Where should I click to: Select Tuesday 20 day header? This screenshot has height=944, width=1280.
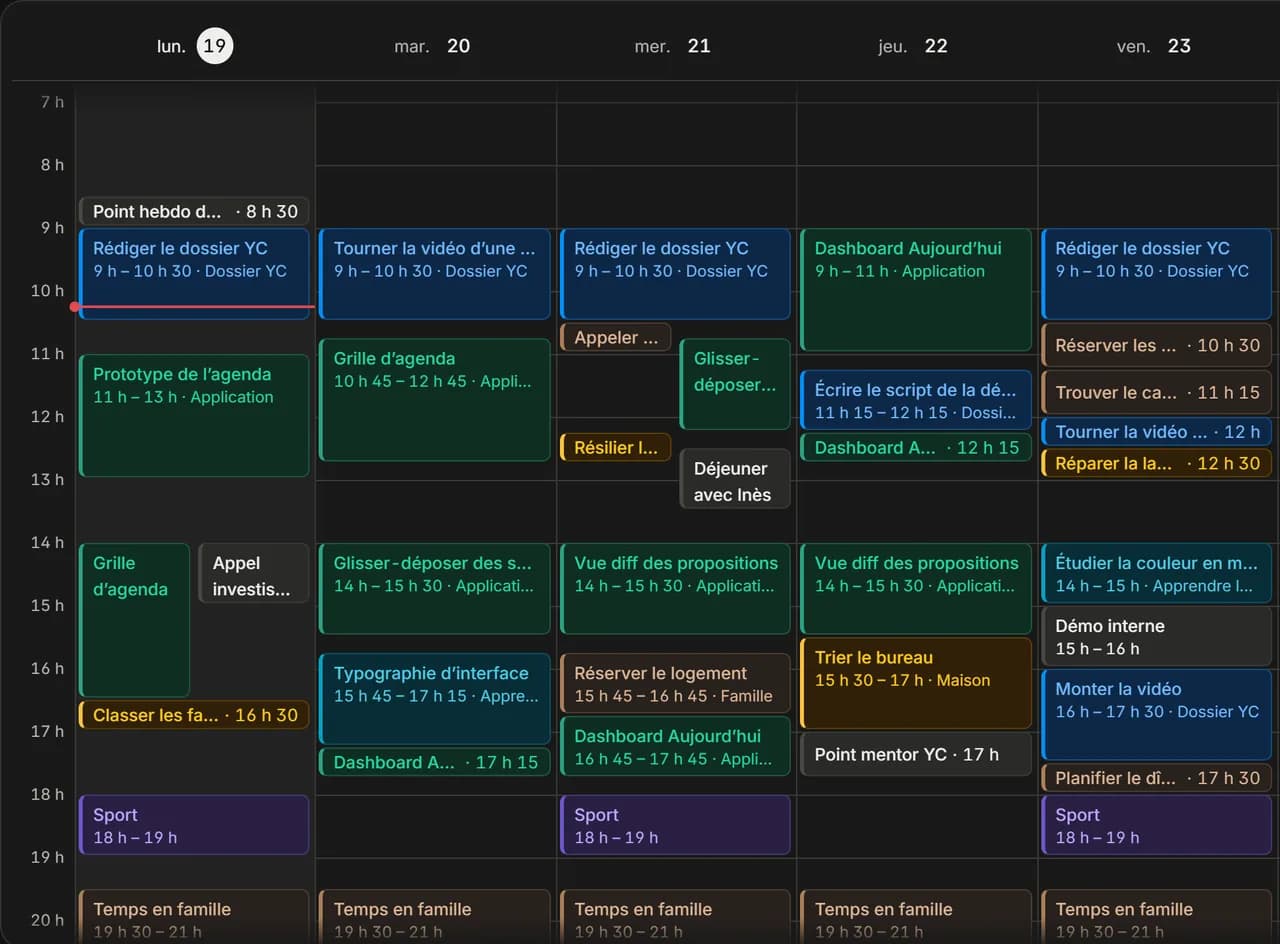tap(432, 46)
